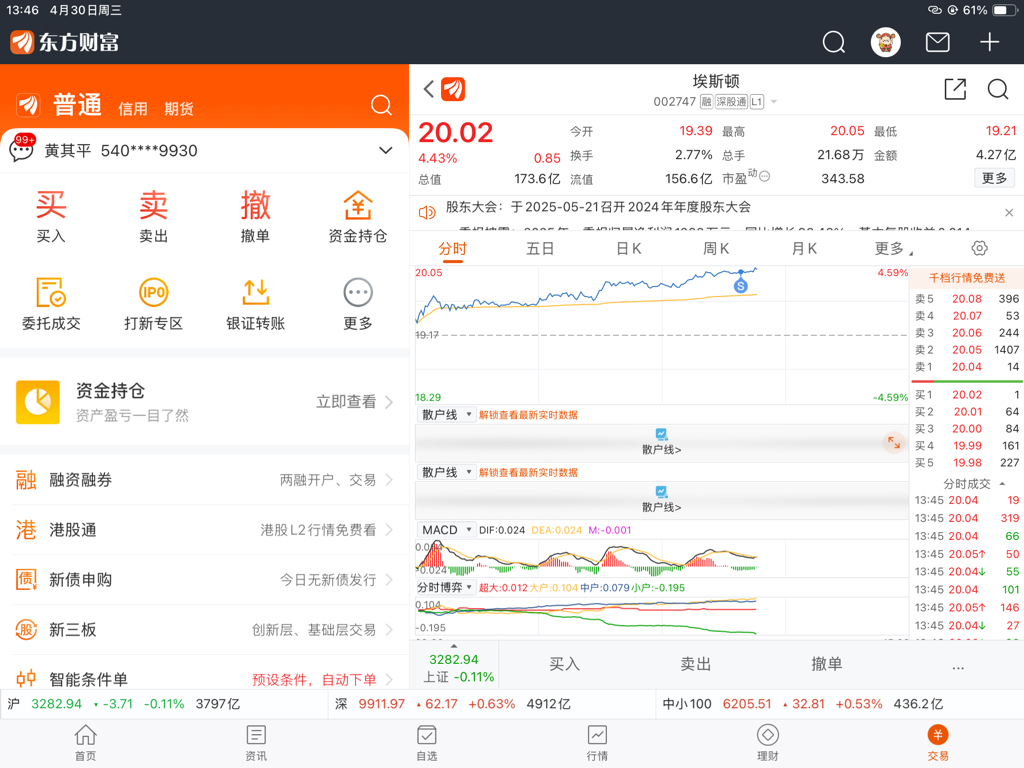Image resolution: width=1024 pixels, height=768 pixels.
Task: Open the mail messages icon
Action: [x=937, y=42]
